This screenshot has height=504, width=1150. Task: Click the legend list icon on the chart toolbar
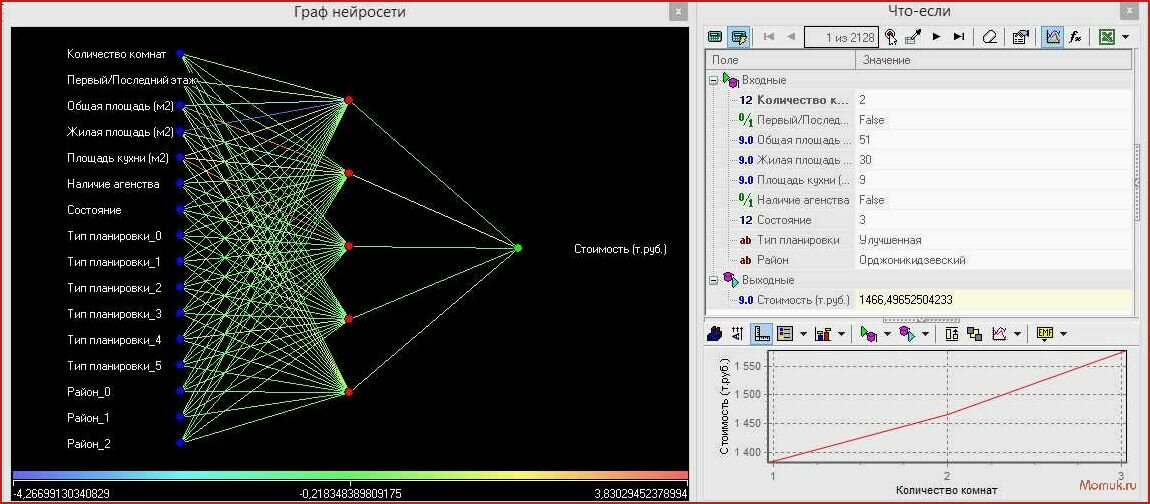click(x=785, y=334)
